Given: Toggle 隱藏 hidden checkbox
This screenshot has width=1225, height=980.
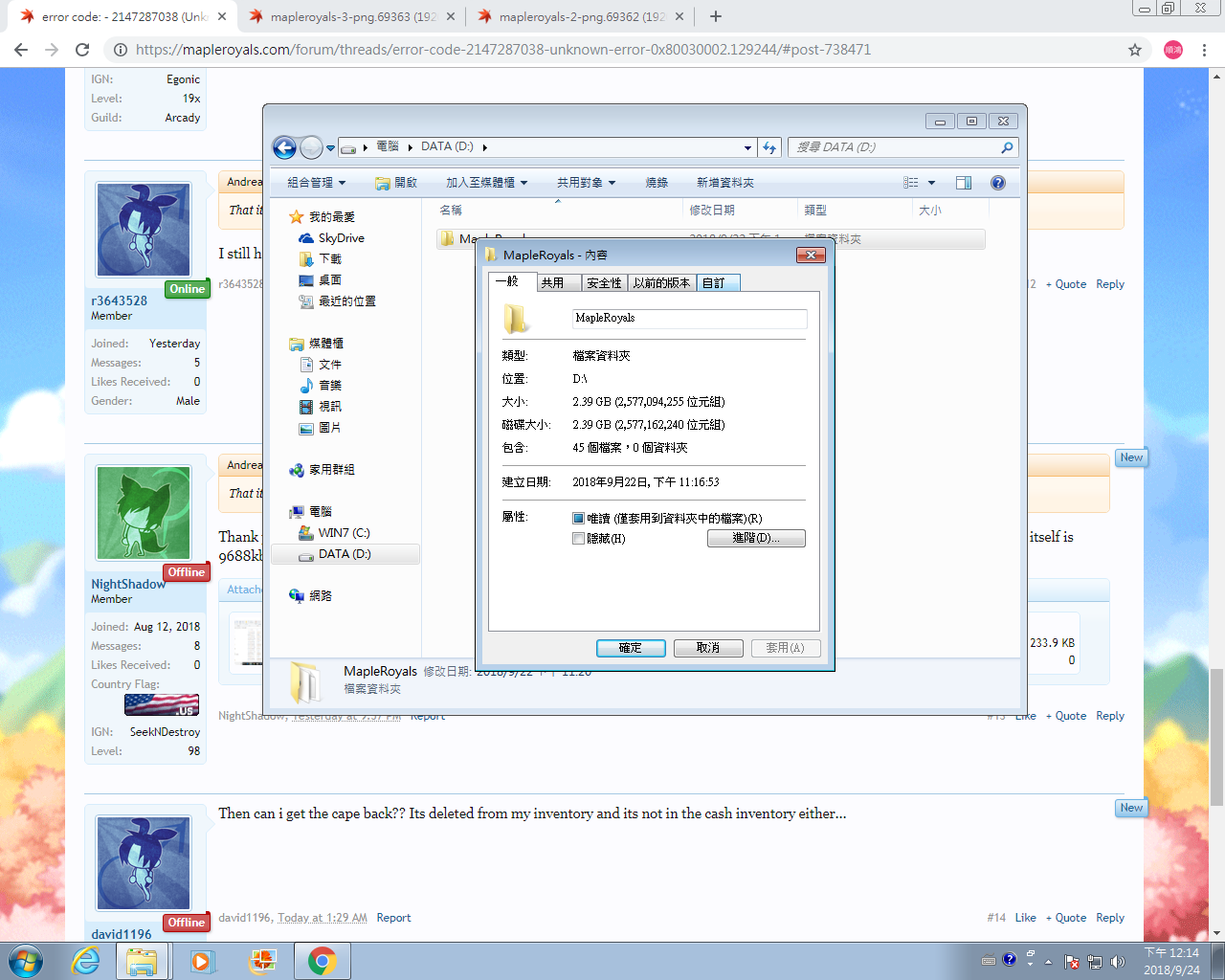Looking at the screenshot, I should [578, 539].
